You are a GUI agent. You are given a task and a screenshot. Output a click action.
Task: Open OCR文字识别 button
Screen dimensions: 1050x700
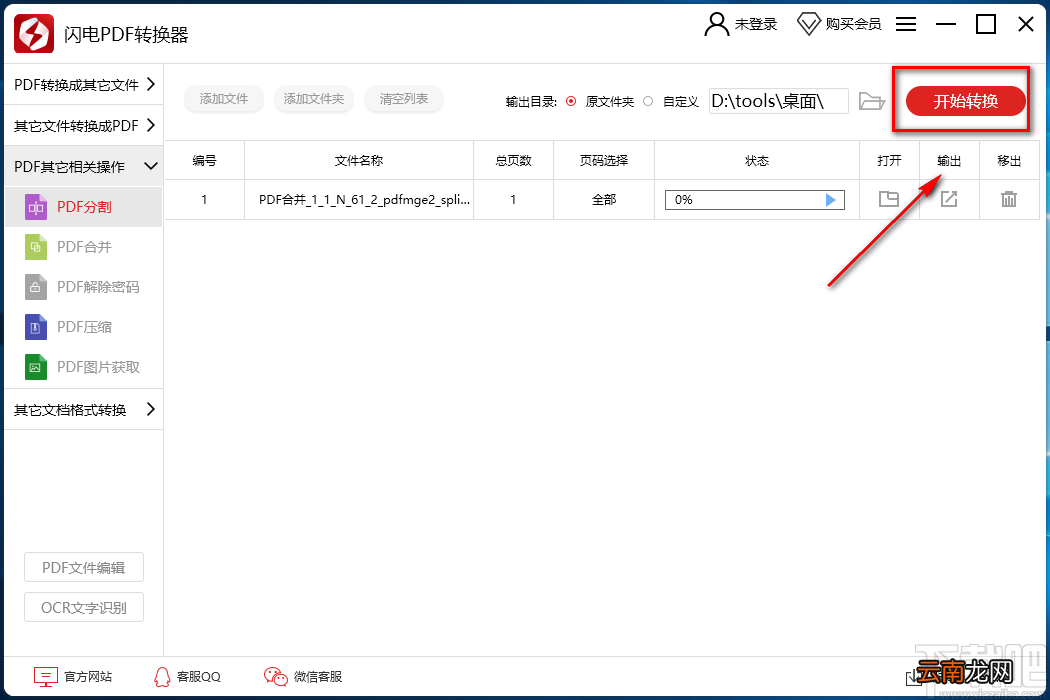tap(84, 608)
